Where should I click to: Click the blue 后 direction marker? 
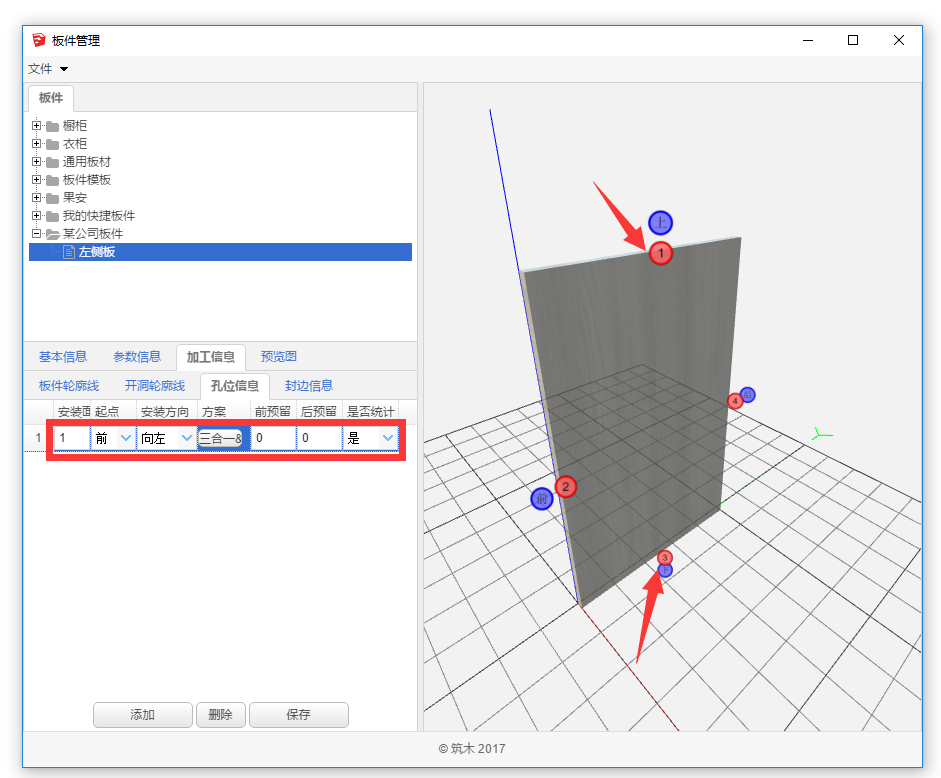[x=748, y=394]
